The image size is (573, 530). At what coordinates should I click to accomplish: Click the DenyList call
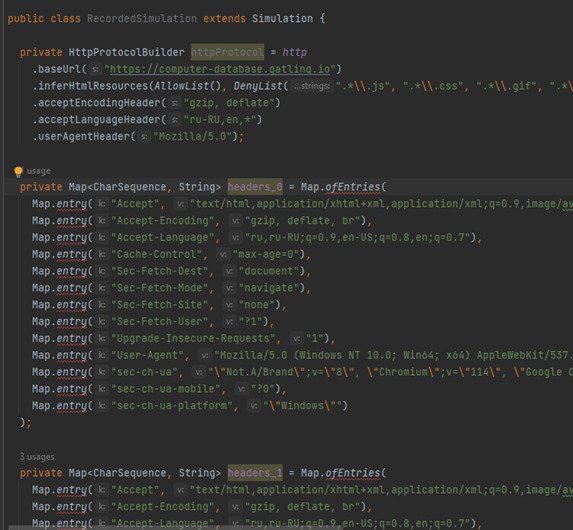click(258, 86)
